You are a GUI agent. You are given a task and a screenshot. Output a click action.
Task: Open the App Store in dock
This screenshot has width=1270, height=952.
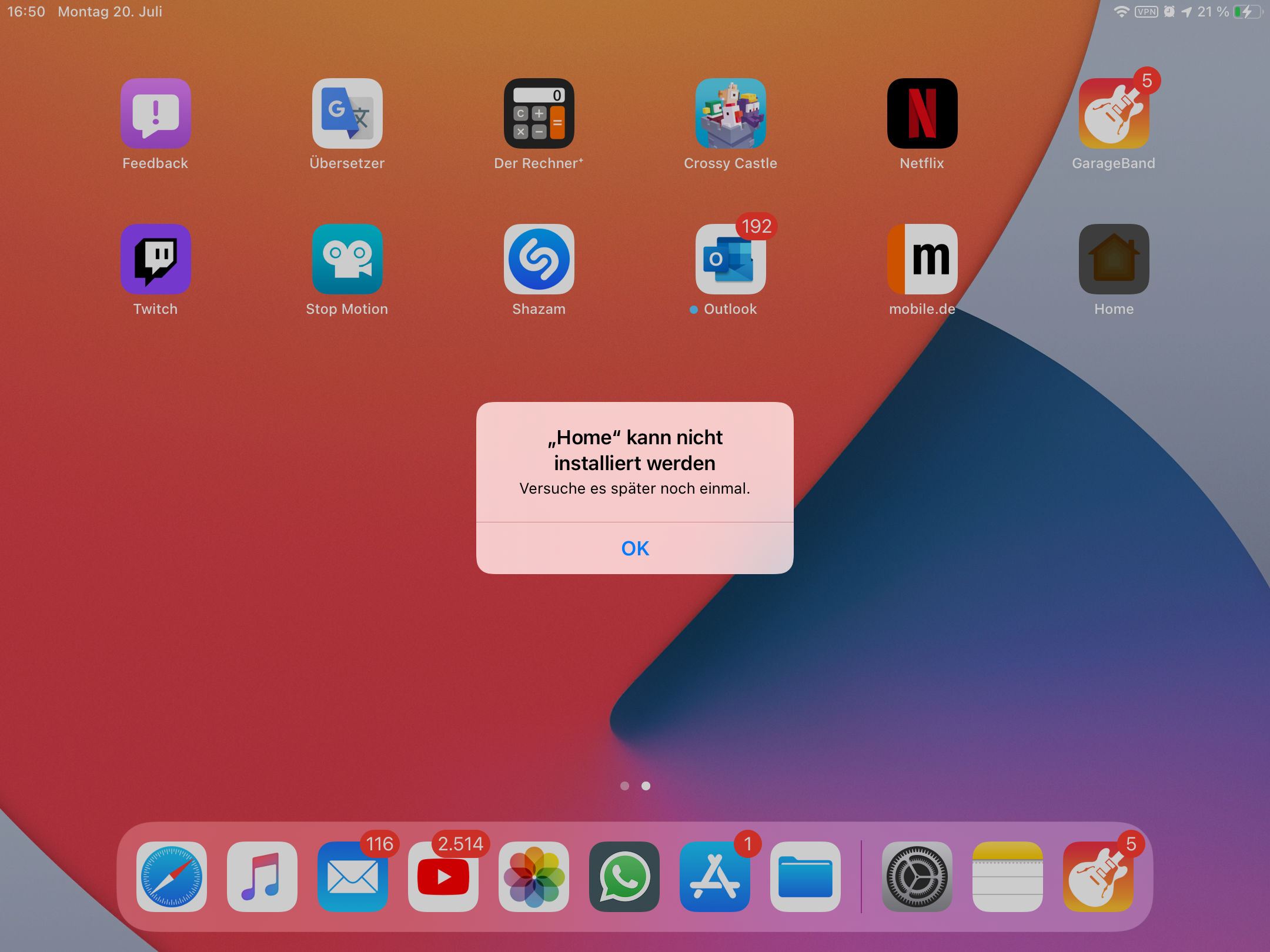714,877
